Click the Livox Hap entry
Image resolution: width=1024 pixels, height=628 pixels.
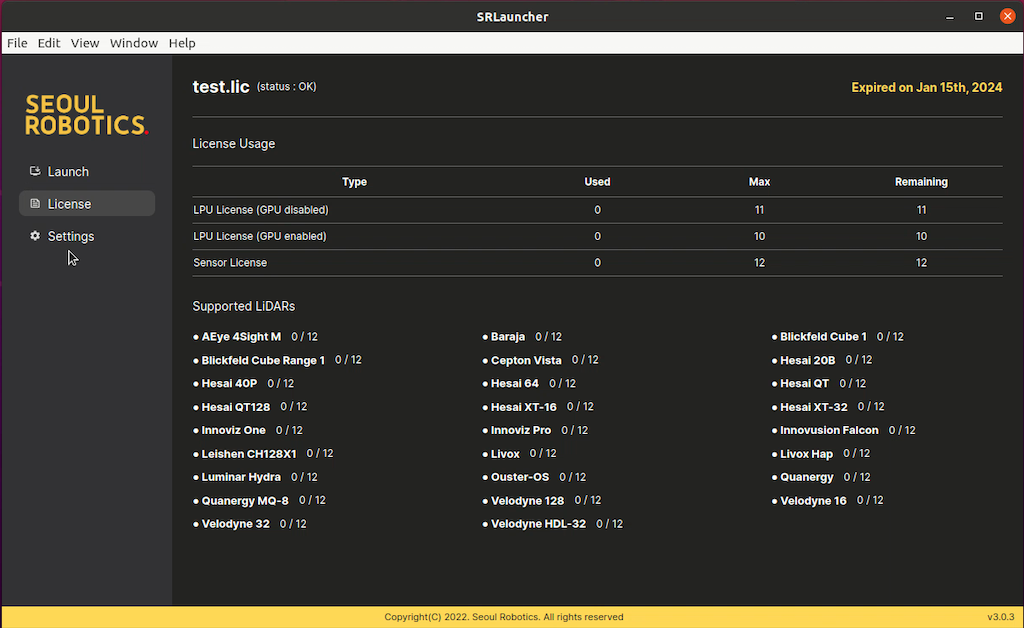point(821,454)
